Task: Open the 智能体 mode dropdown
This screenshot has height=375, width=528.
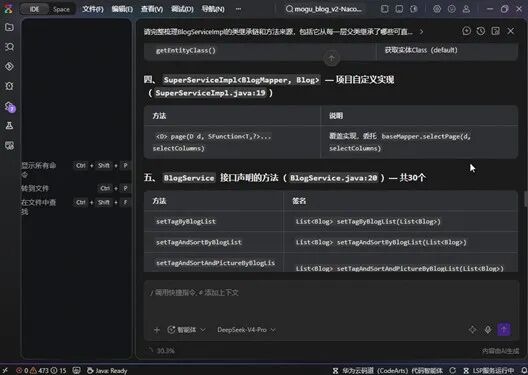Action: pos(186,330)
